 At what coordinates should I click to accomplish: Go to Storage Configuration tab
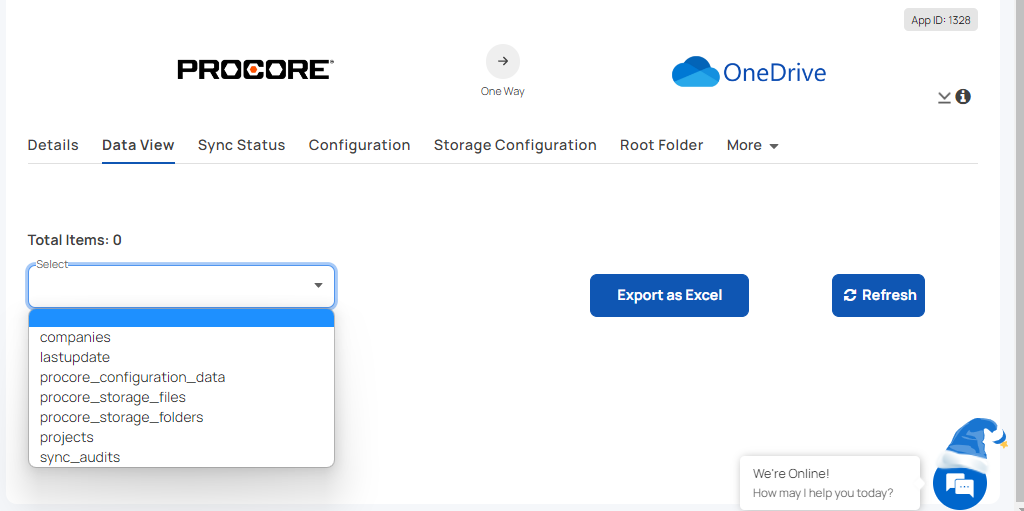coord(515,145)
